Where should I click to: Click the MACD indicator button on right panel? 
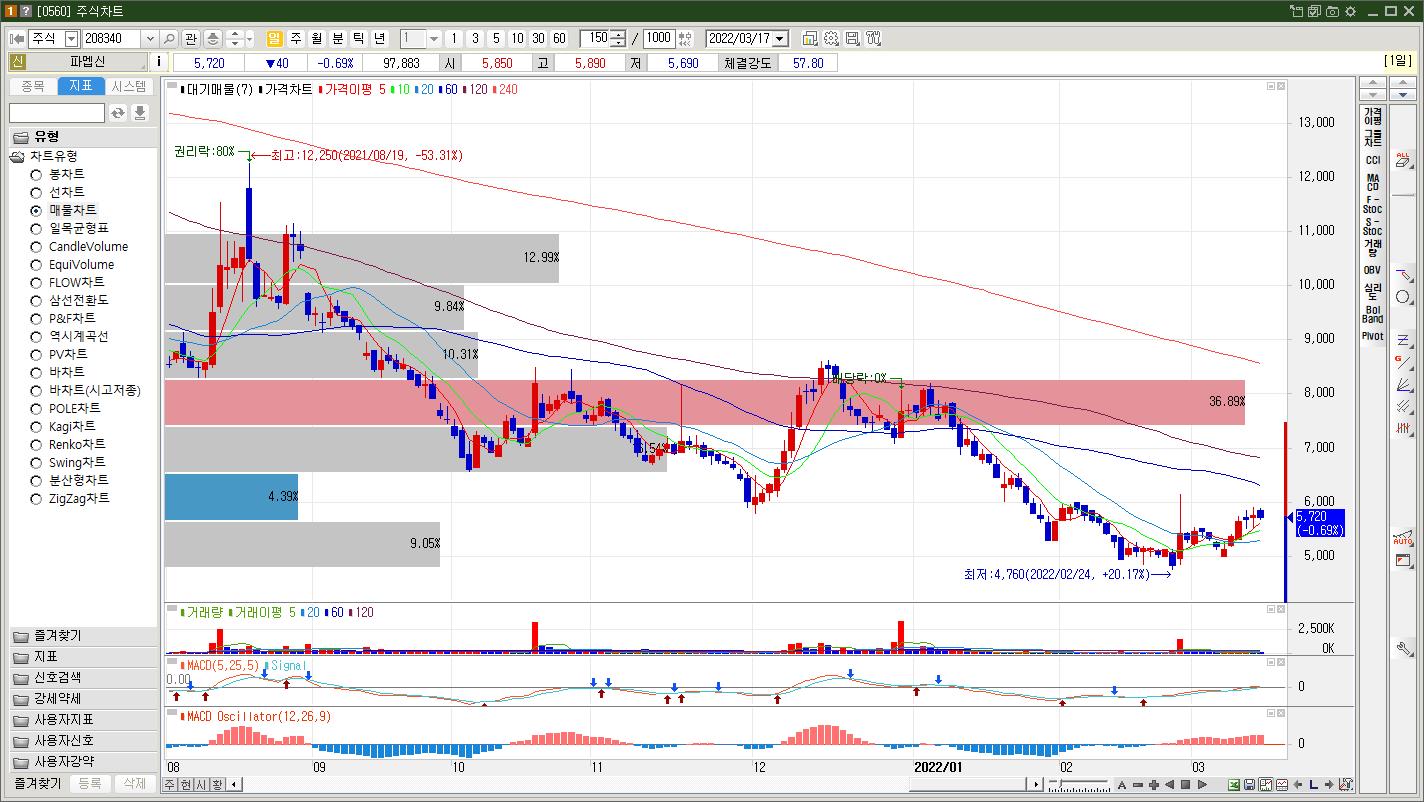point(1372,183)
